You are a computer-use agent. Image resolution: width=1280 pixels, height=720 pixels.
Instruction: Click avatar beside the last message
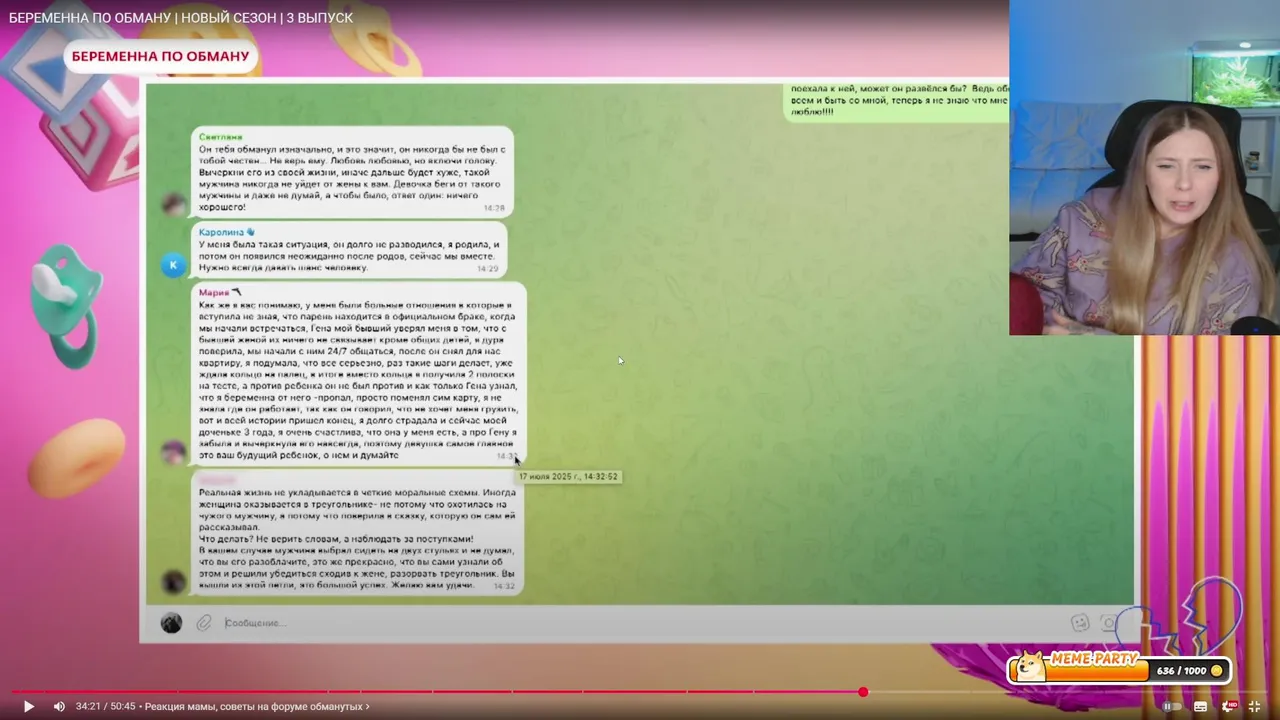coord(174,582)
